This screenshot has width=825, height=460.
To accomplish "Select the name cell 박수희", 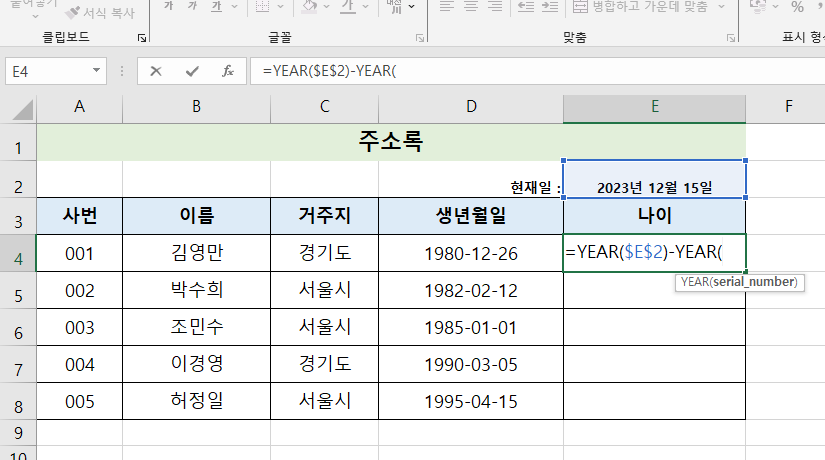I will [196, 291].
